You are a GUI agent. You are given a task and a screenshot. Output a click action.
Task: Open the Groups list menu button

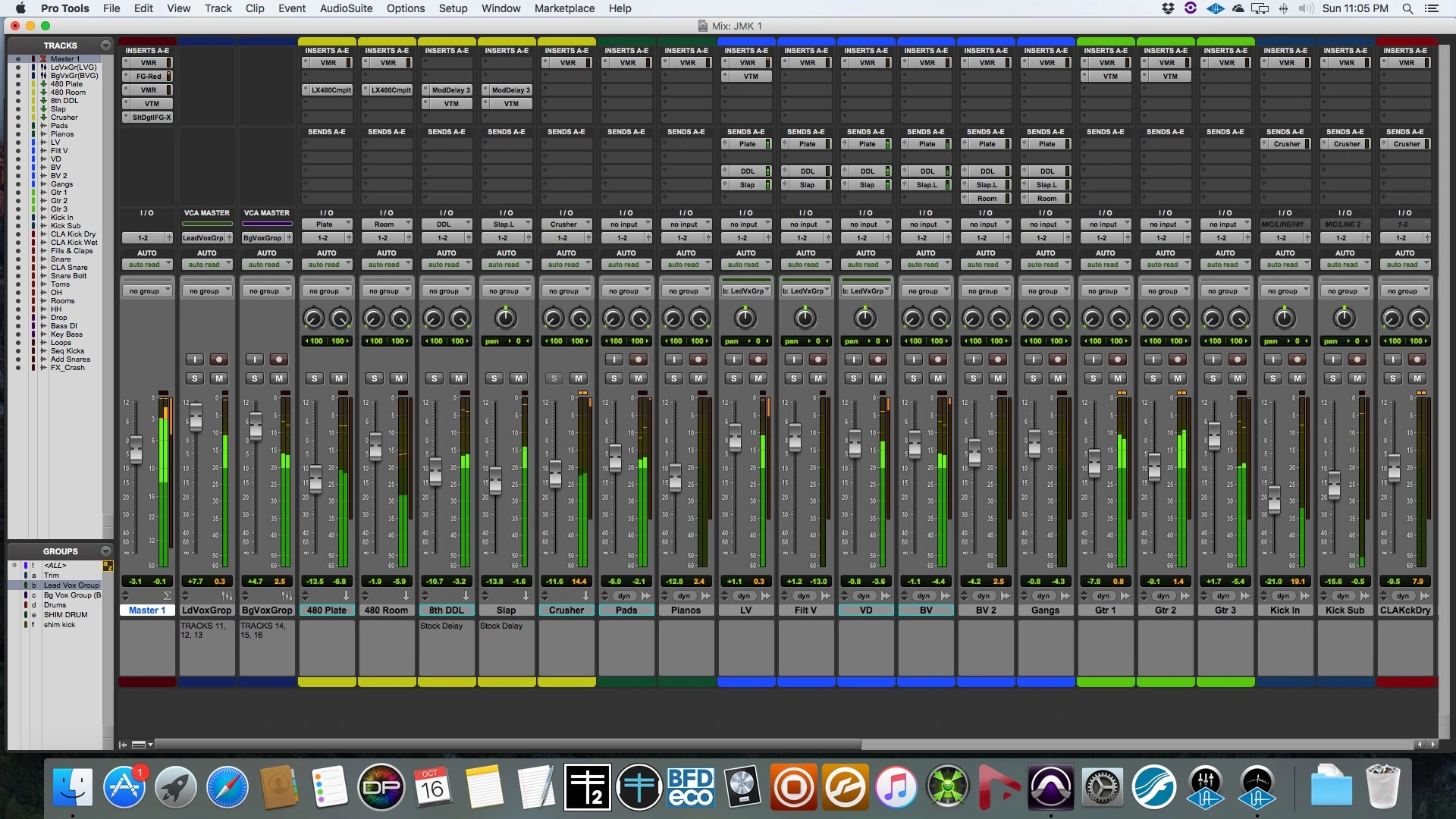[x=105, y=551]
